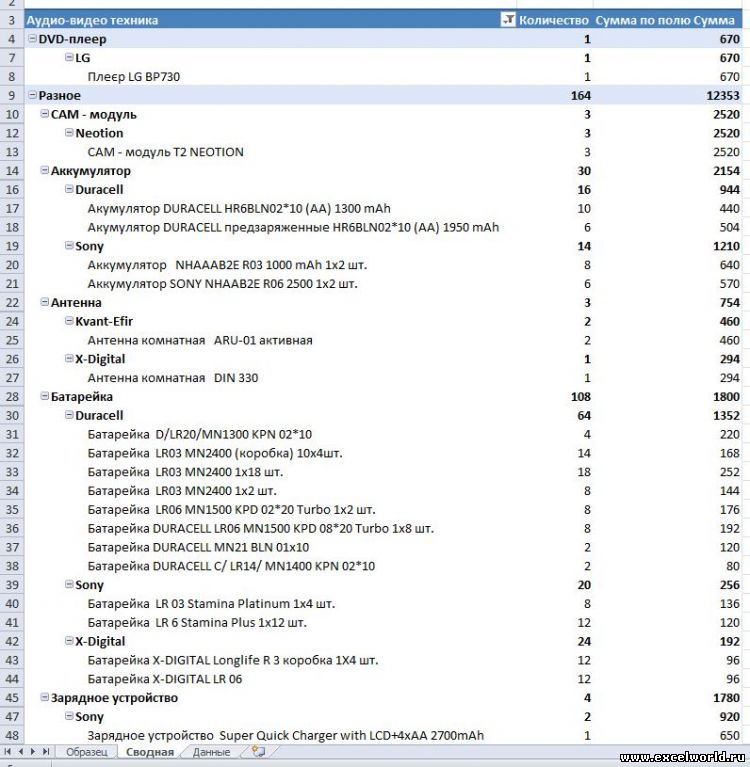Screen dimensions: 750x767
Task: Collapse Sony under Аккумулятор
Action: (x=69, y=246)
